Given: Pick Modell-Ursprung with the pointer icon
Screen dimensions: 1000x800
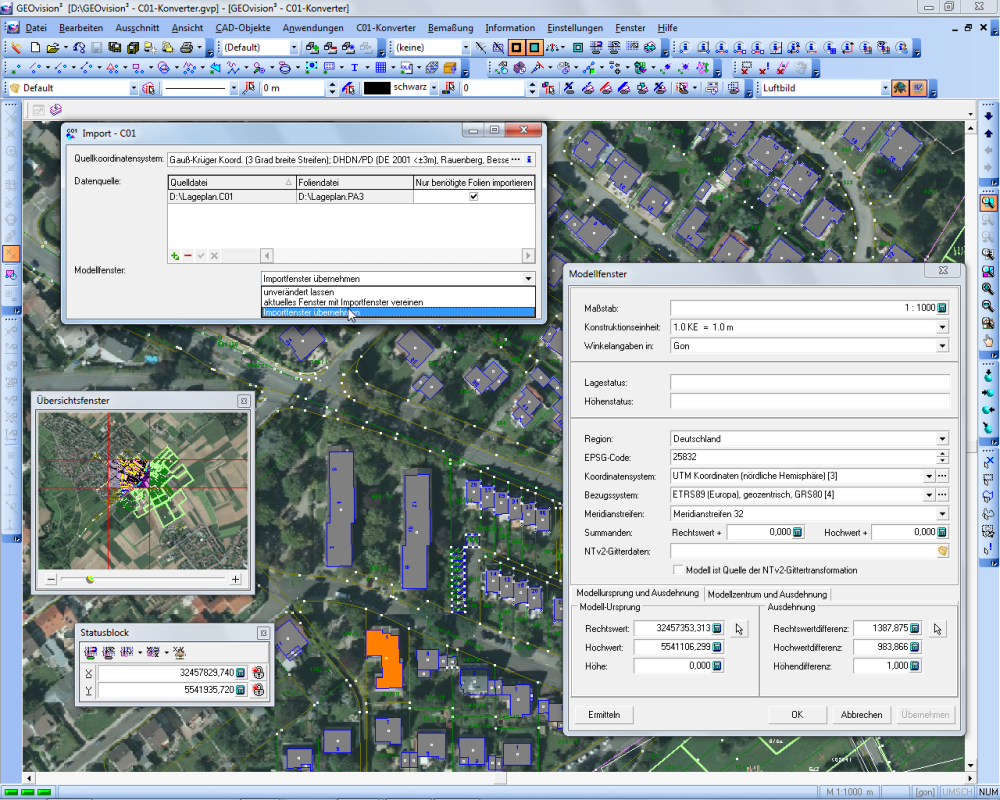Looking at the screenshot, I should pos(739,629).
